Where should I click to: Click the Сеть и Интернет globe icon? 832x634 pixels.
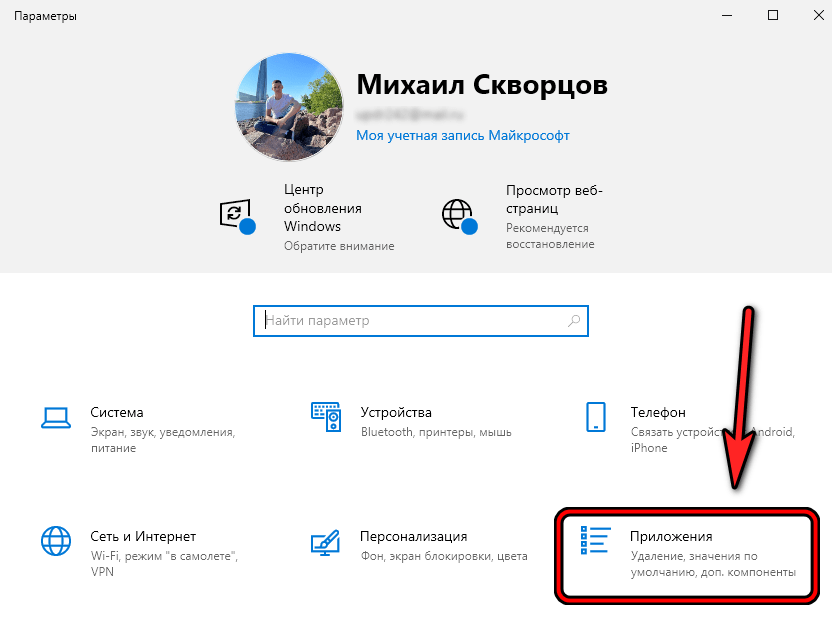pos(56,540)
